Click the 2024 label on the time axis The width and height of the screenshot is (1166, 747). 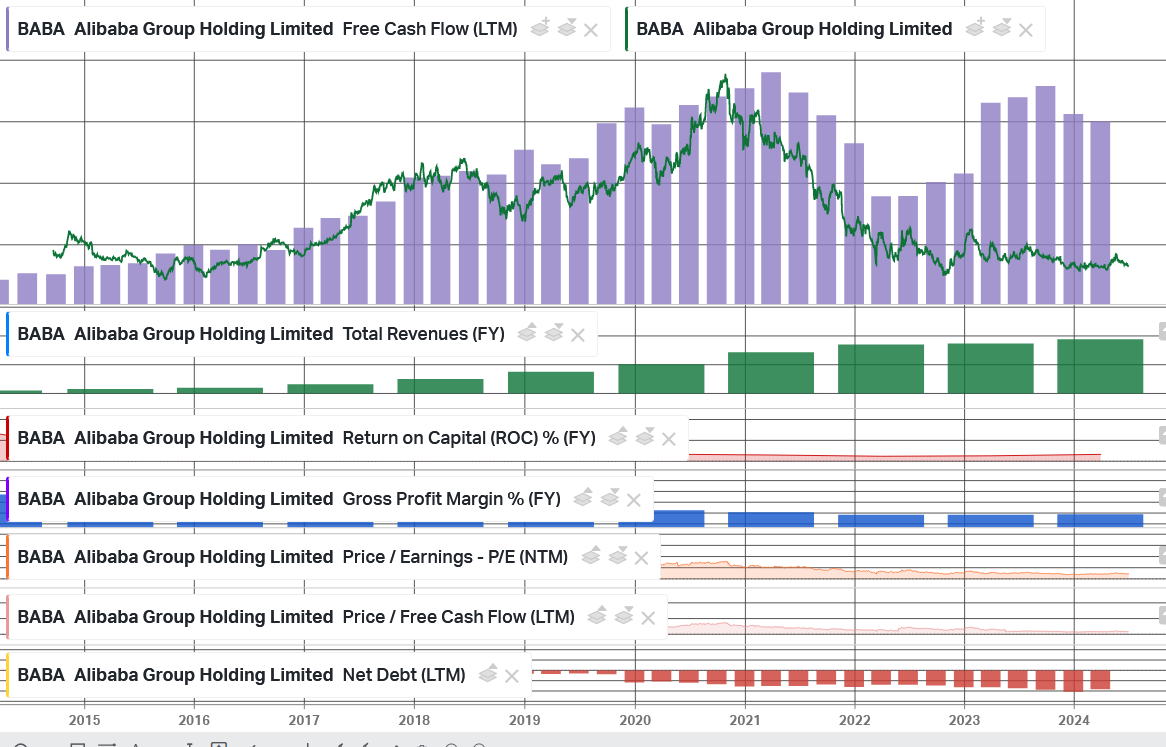click(x=1074, y=720)
